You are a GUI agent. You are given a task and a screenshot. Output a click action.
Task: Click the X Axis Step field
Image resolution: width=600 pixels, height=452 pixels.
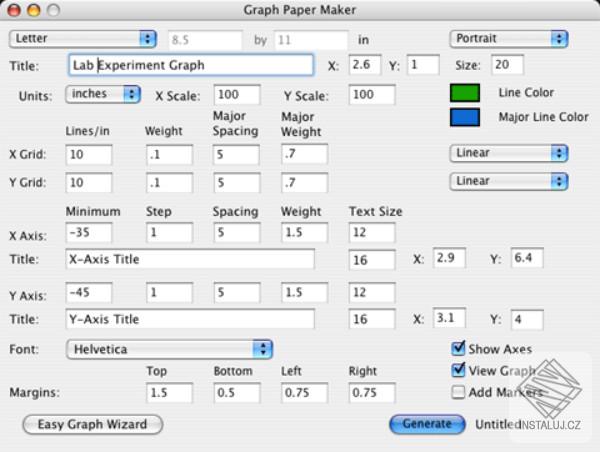170,233
